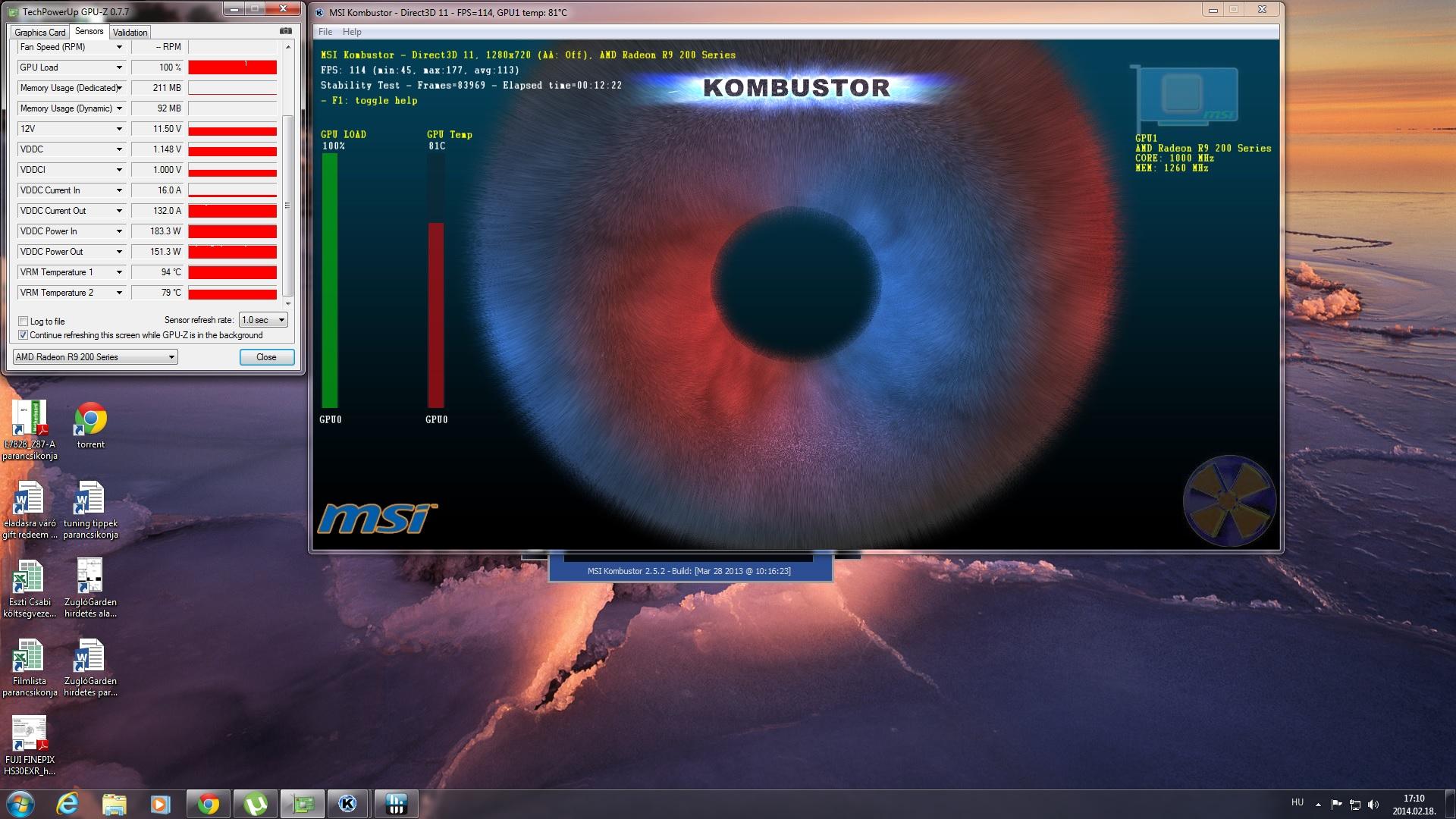Switch to uTorrent in the taskbar
This screenshot has height=819, width=1456.
pyautogui.click(x=256, y=804)
